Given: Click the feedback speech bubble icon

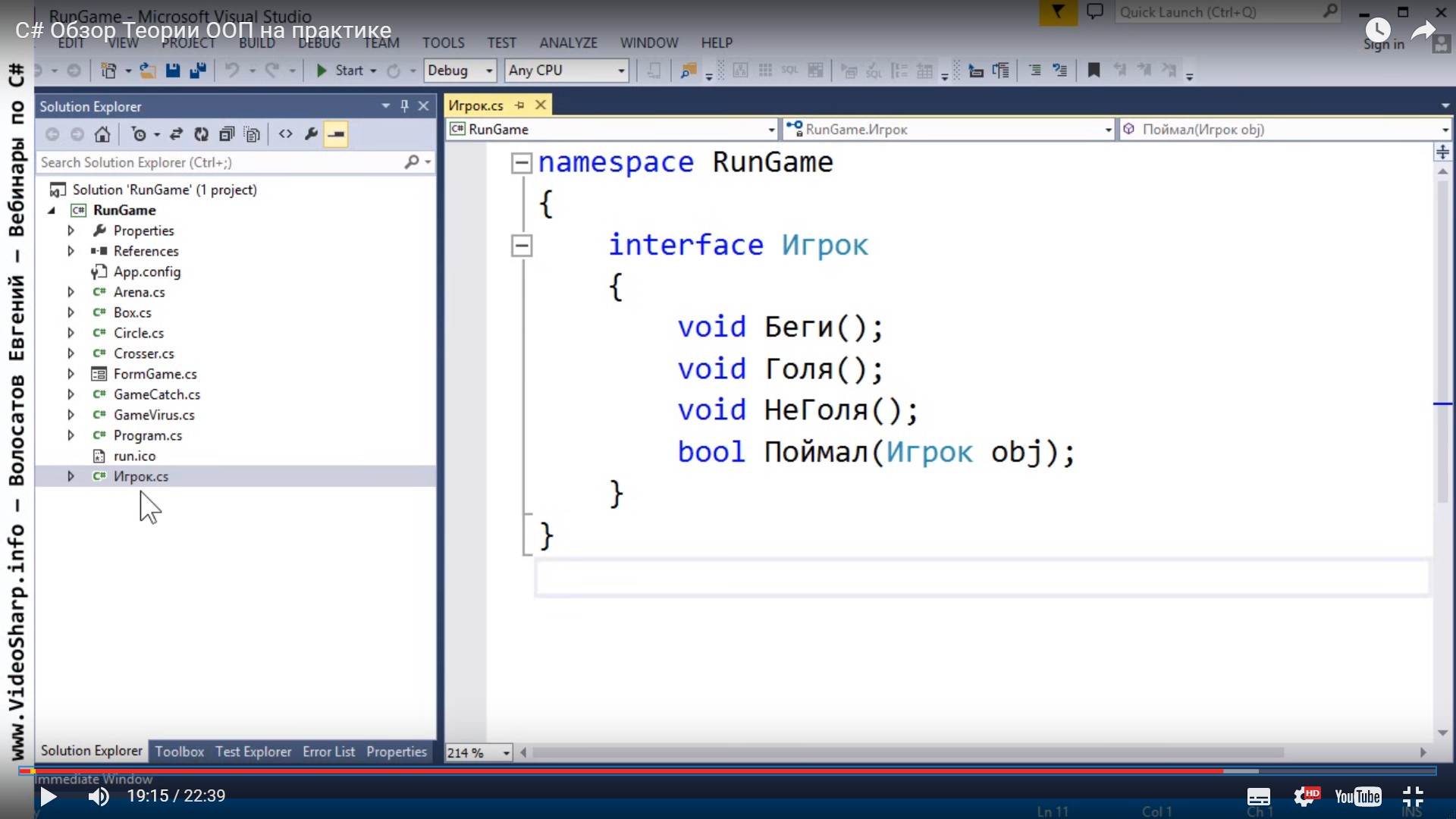Looking at the screenshot, I should [1095, 12].
